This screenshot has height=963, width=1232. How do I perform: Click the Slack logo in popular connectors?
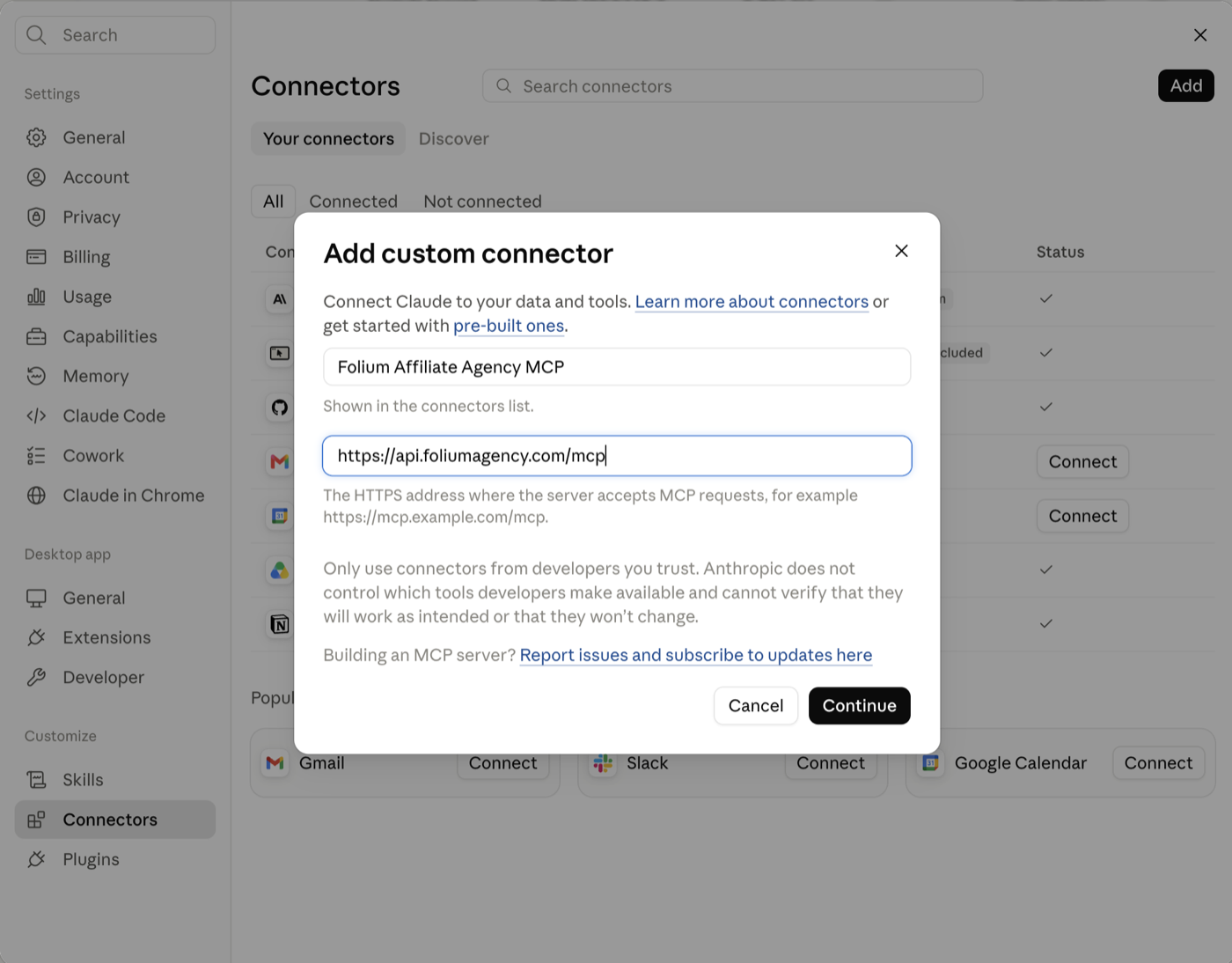click(x=603, y=763)
